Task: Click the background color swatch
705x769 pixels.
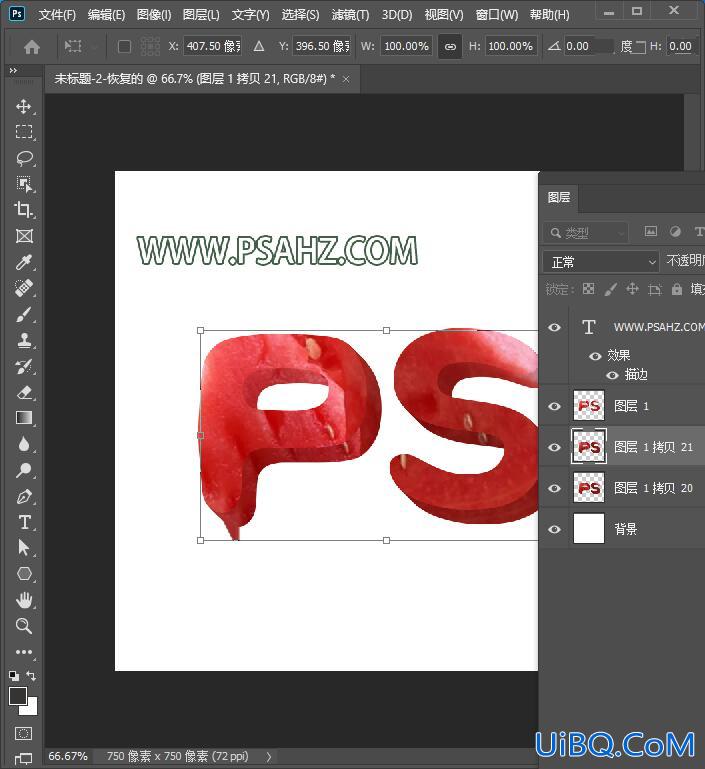Action: (x=31, y=708)
